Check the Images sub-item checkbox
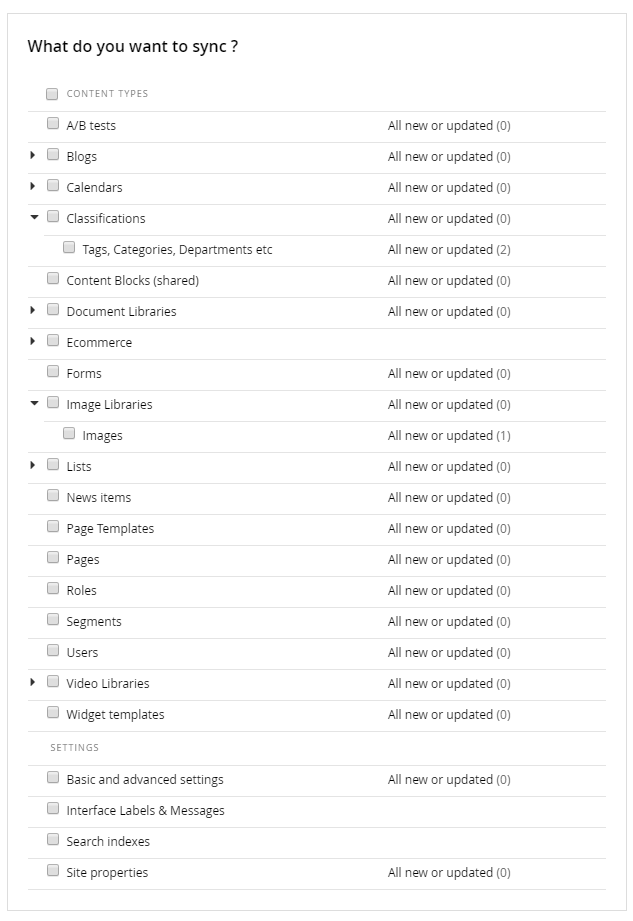The image size is (633, 921). (x=69, y=434)
